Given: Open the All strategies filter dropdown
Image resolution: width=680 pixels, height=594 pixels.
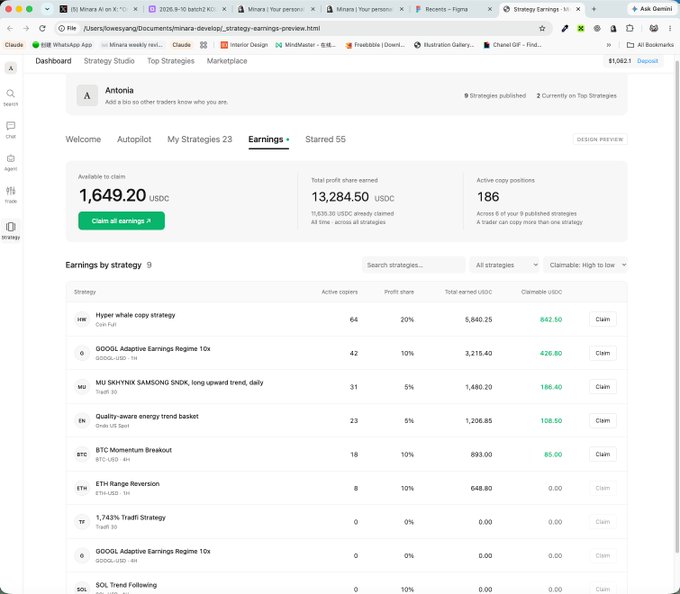Looking at the screenshot, I should tap(505, 265).
